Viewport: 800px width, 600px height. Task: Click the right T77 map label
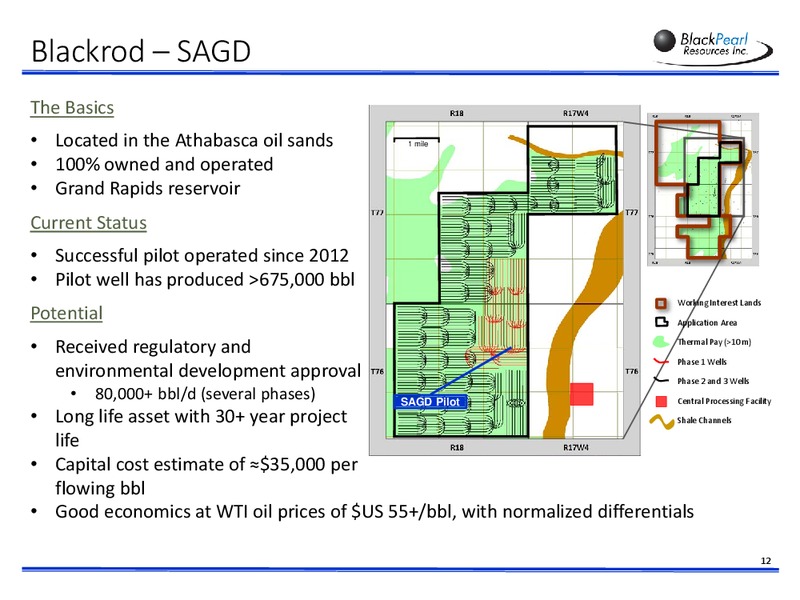[632, 212]
